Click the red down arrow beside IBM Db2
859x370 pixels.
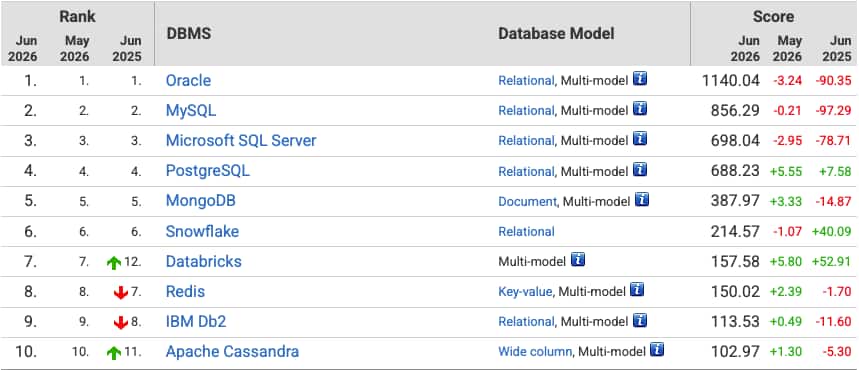121,323
